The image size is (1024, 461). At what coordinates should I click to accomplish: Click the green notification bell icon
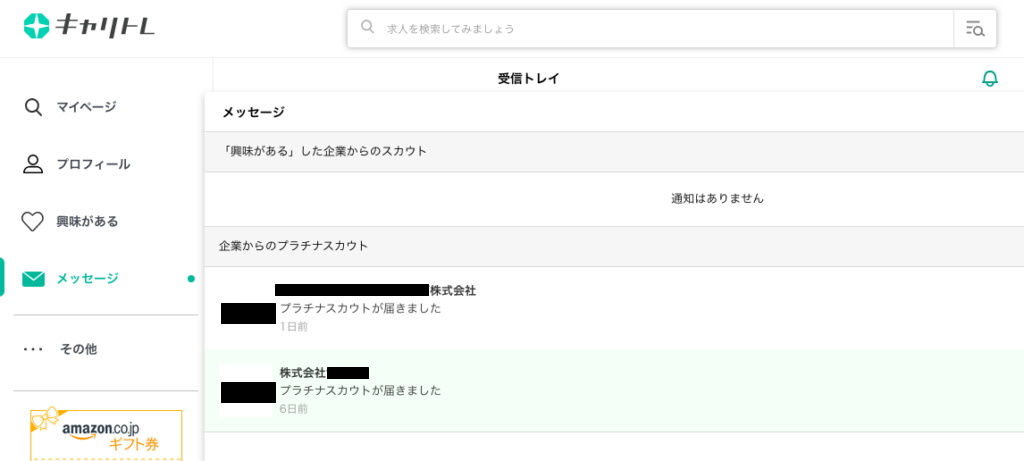point(990,79)
